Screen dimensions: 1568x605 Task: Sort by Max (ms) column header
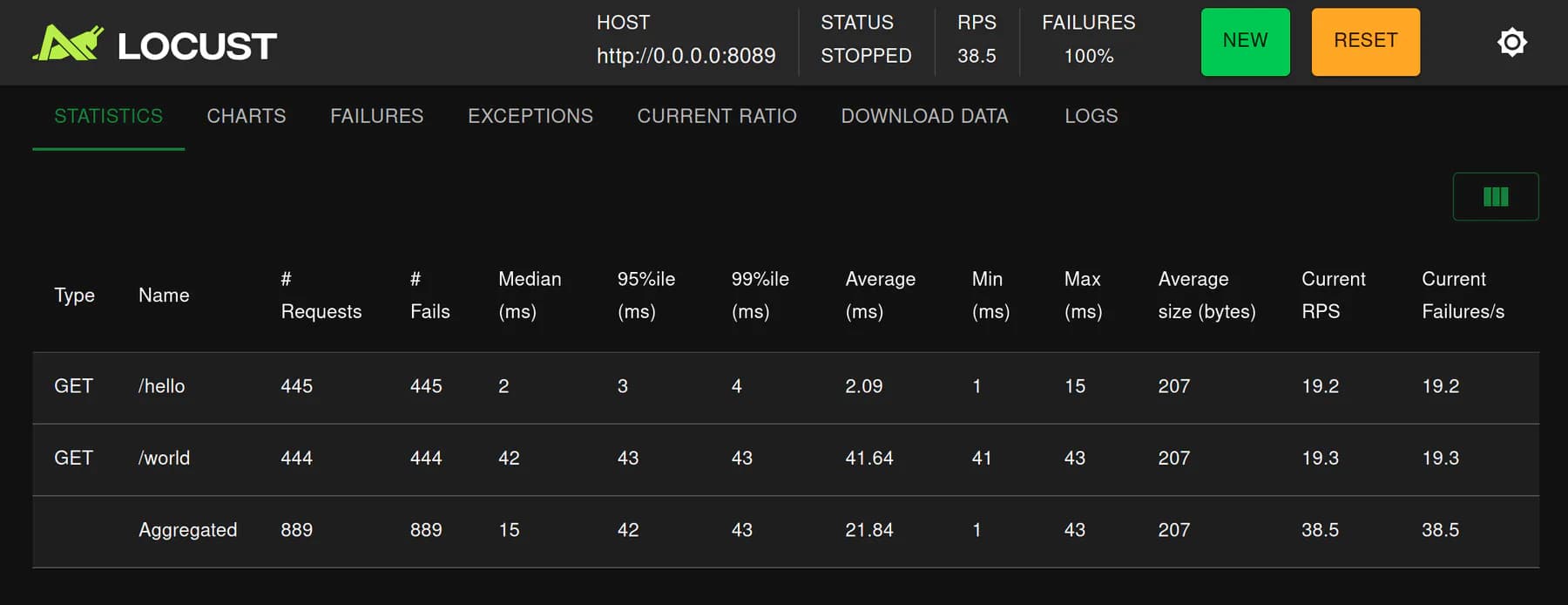click(1083, 296)
